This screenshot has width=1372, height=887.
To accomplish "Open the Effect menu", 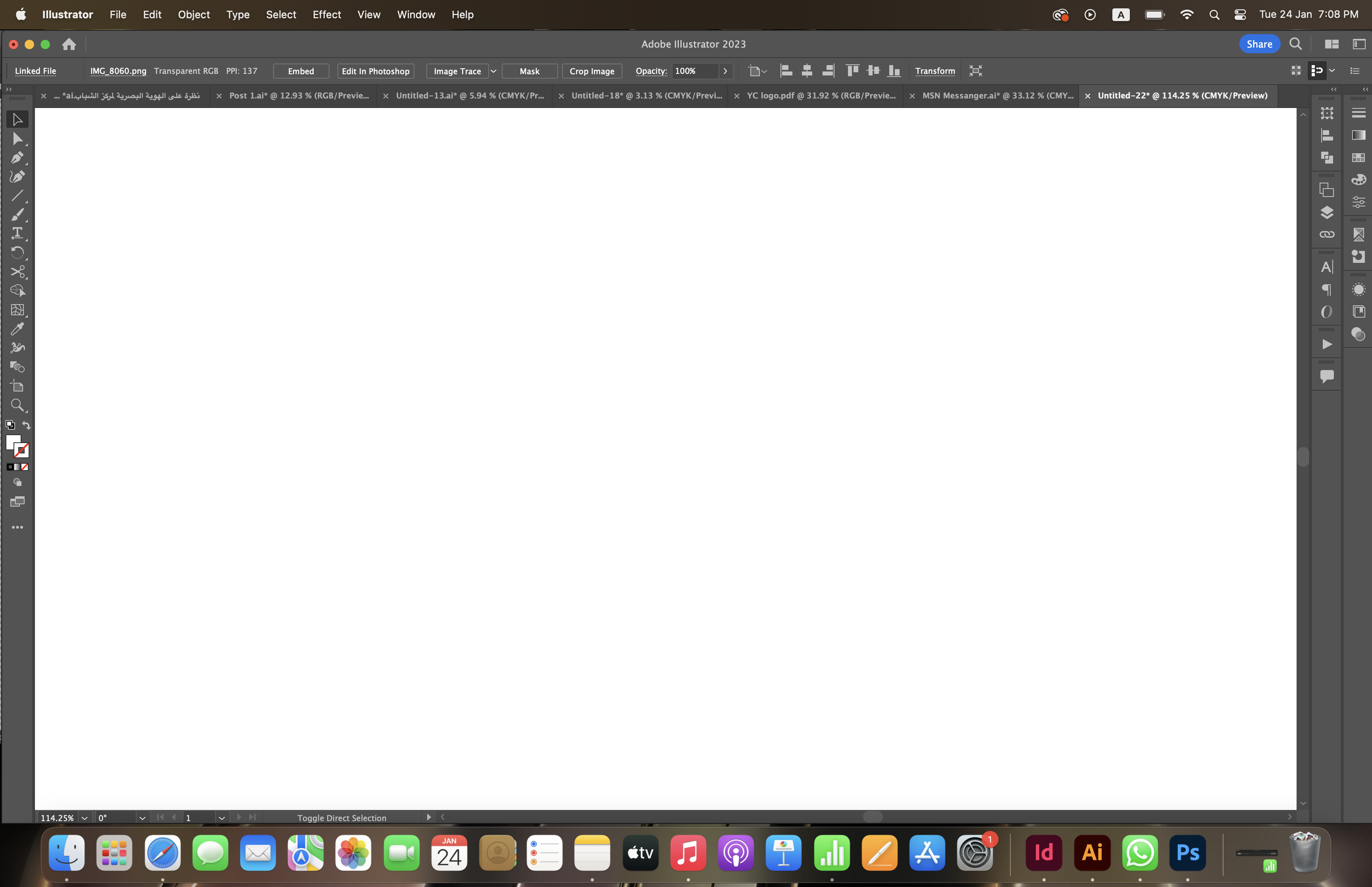I will (326, 14).
